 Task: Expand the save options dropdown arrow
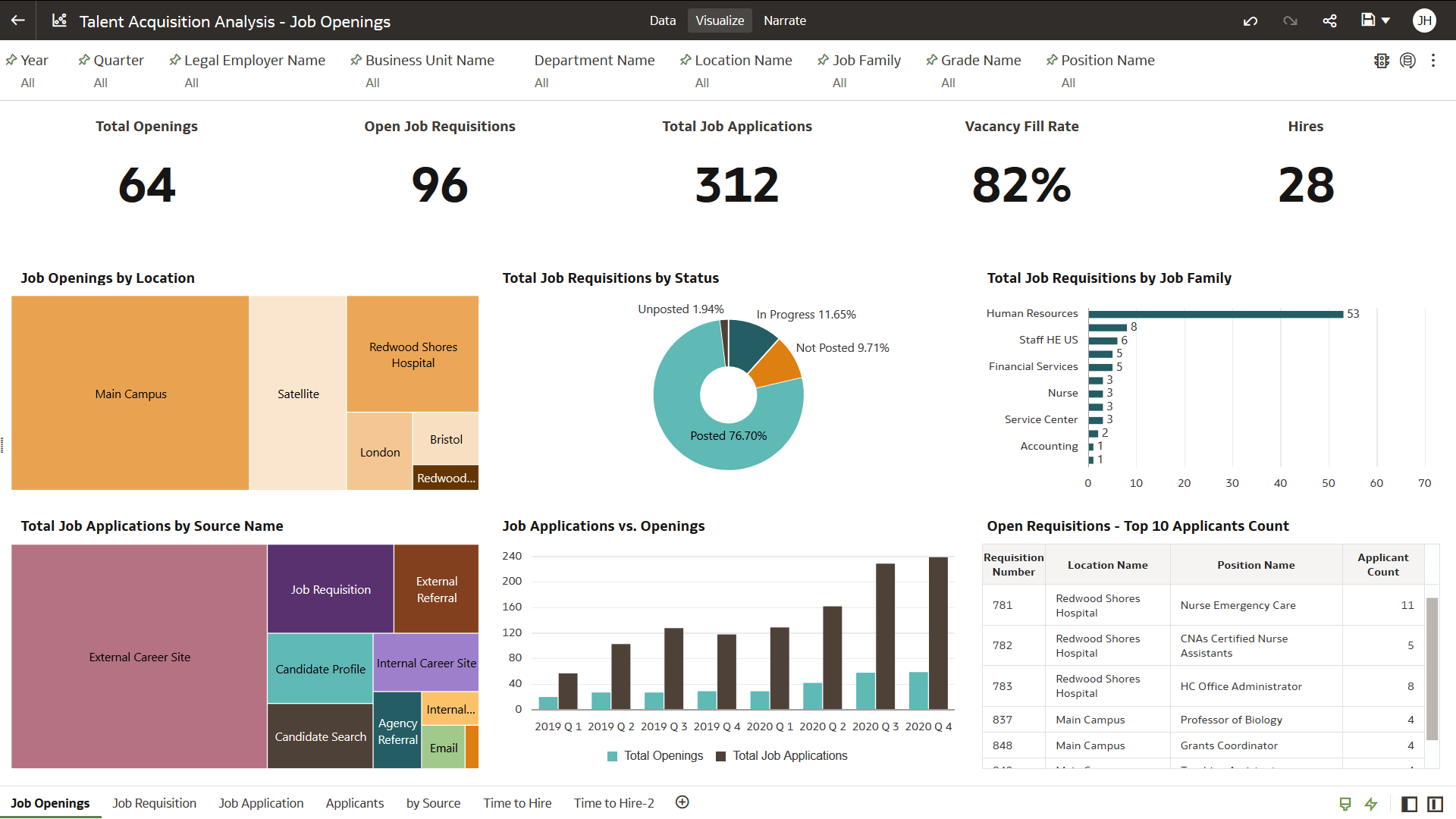(x=1386, y=20)
